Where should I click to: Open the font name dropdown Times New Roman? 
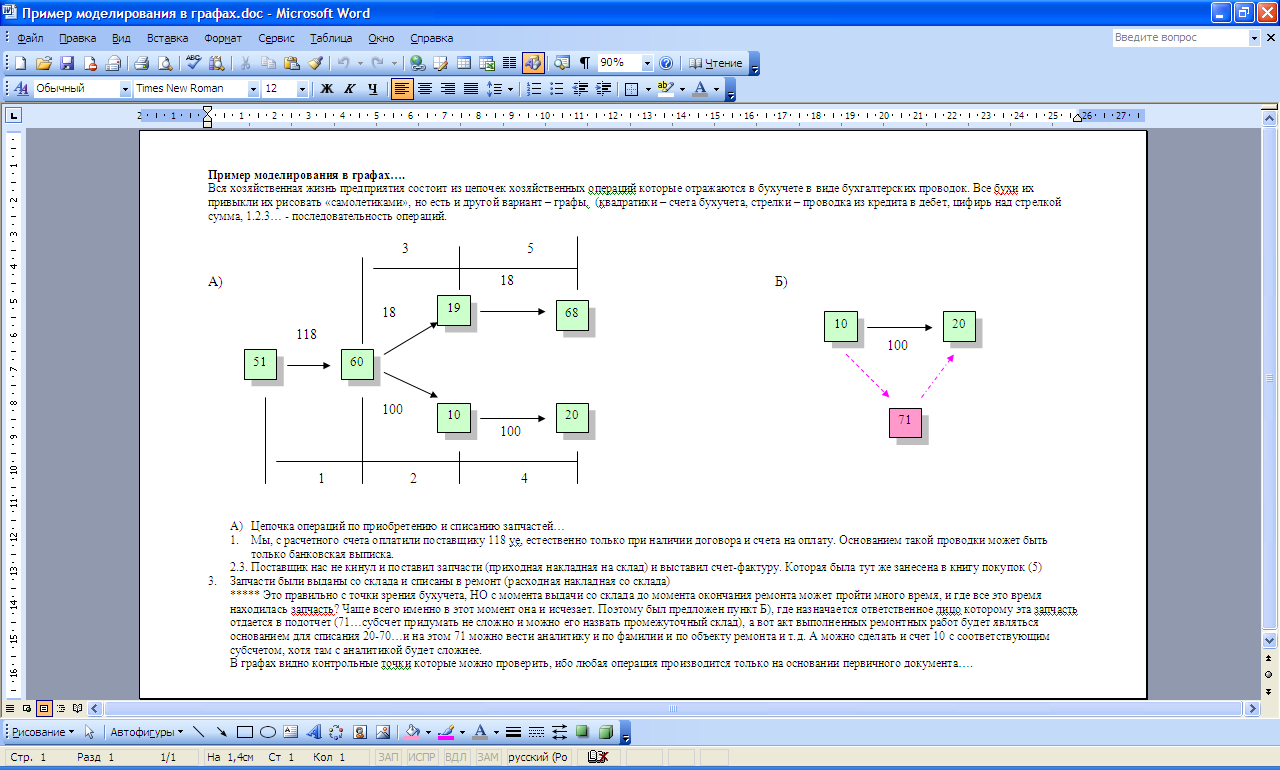(x=253, y=89)
